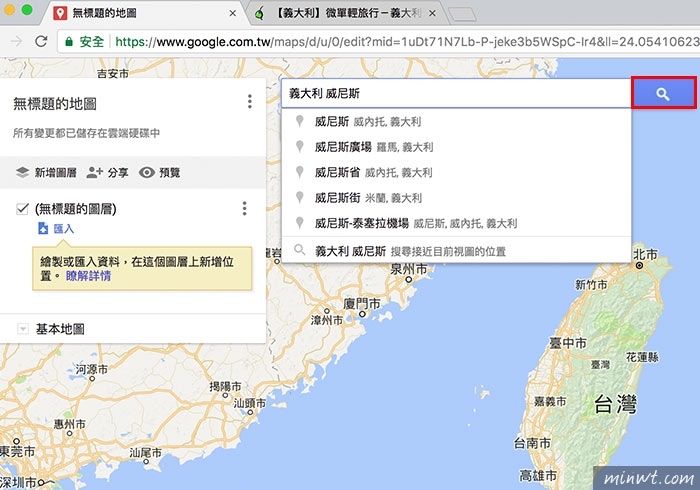Click the search box containing 義大利 威尼斯
Screen dimensions: 700x490
455,93
